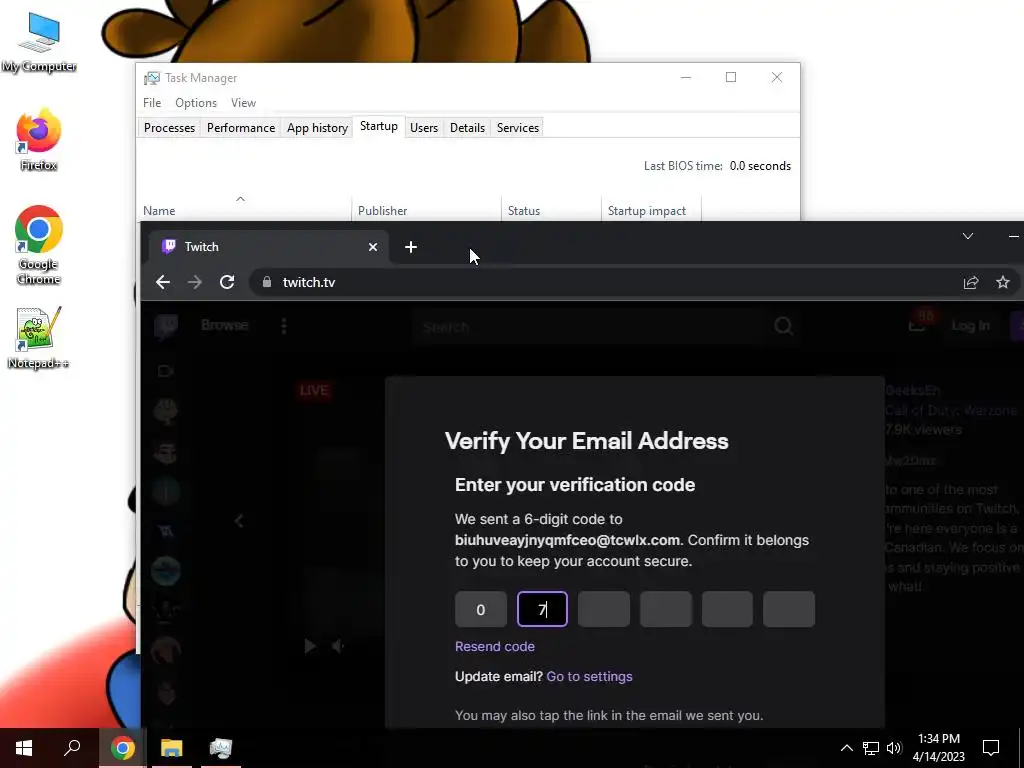Switch to the Performance tab in Task Manager
The height and width of the screenshot is (768, 1024).
click(241, 127)
